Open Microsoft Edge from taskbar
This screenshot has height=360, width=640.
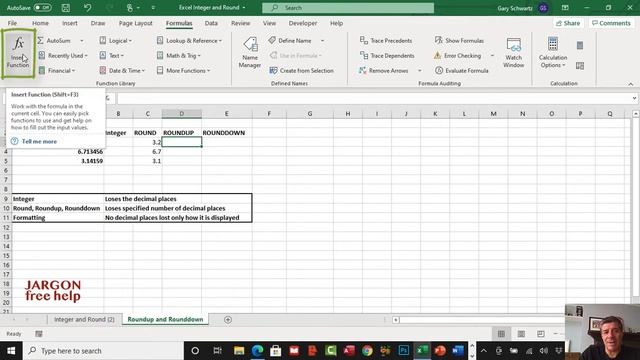(258, 351)
